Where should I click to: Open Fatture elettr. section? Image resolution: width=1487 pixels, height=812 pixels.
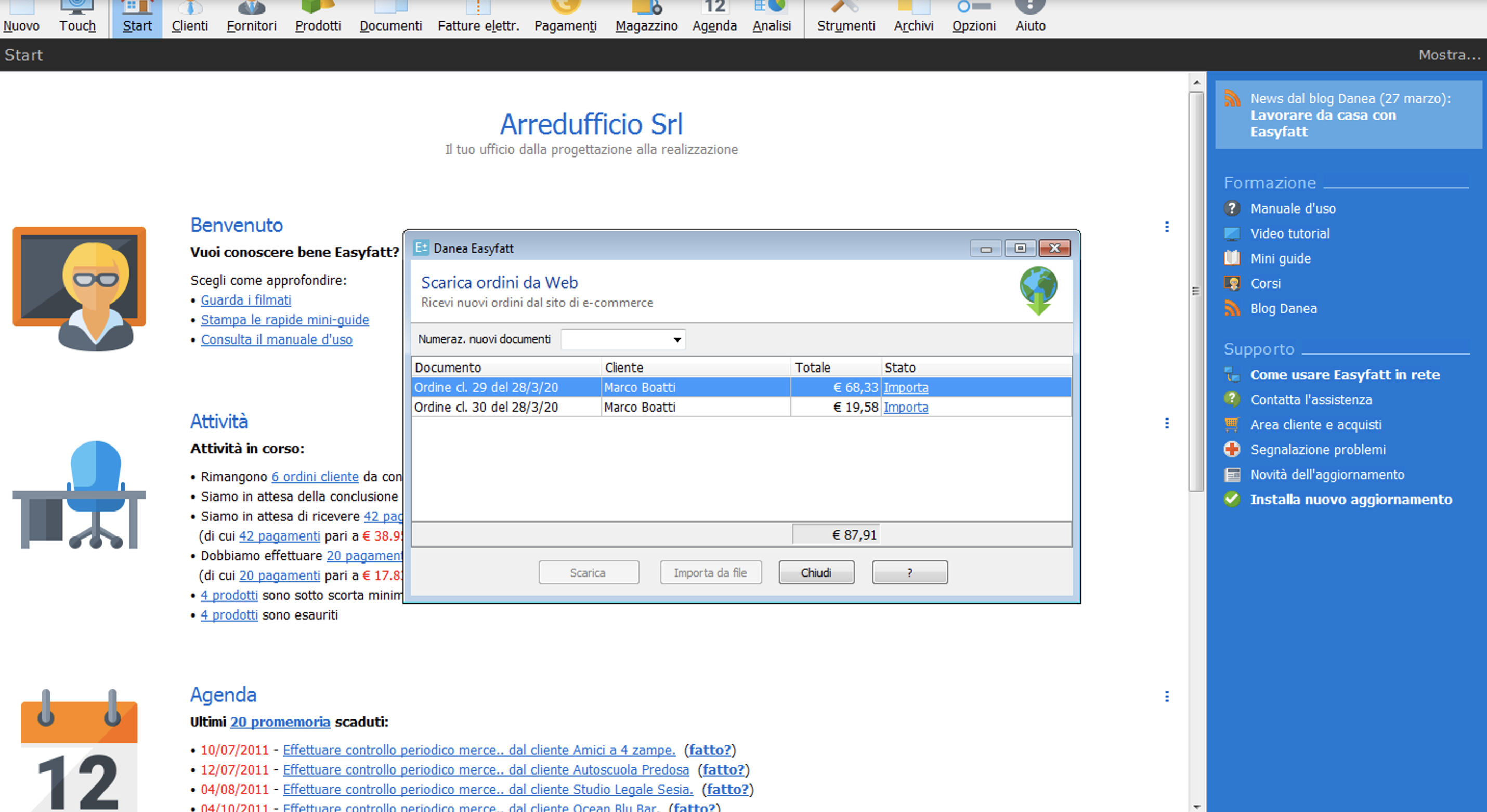(x=478, y=19)
